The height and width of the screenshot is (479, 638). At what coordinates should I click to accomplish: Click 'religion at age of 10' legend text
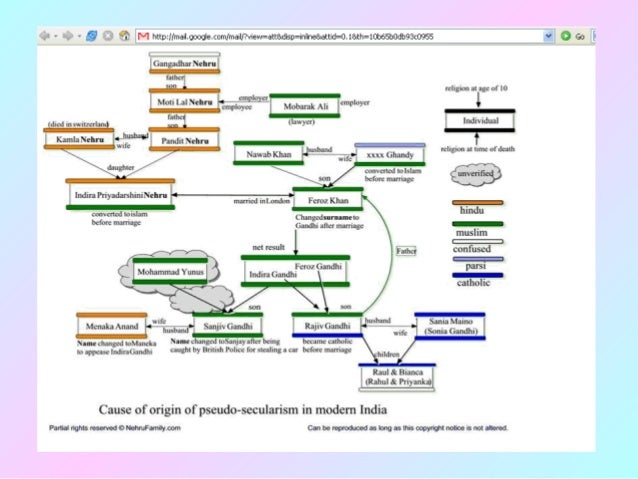(x=476, y=88)
